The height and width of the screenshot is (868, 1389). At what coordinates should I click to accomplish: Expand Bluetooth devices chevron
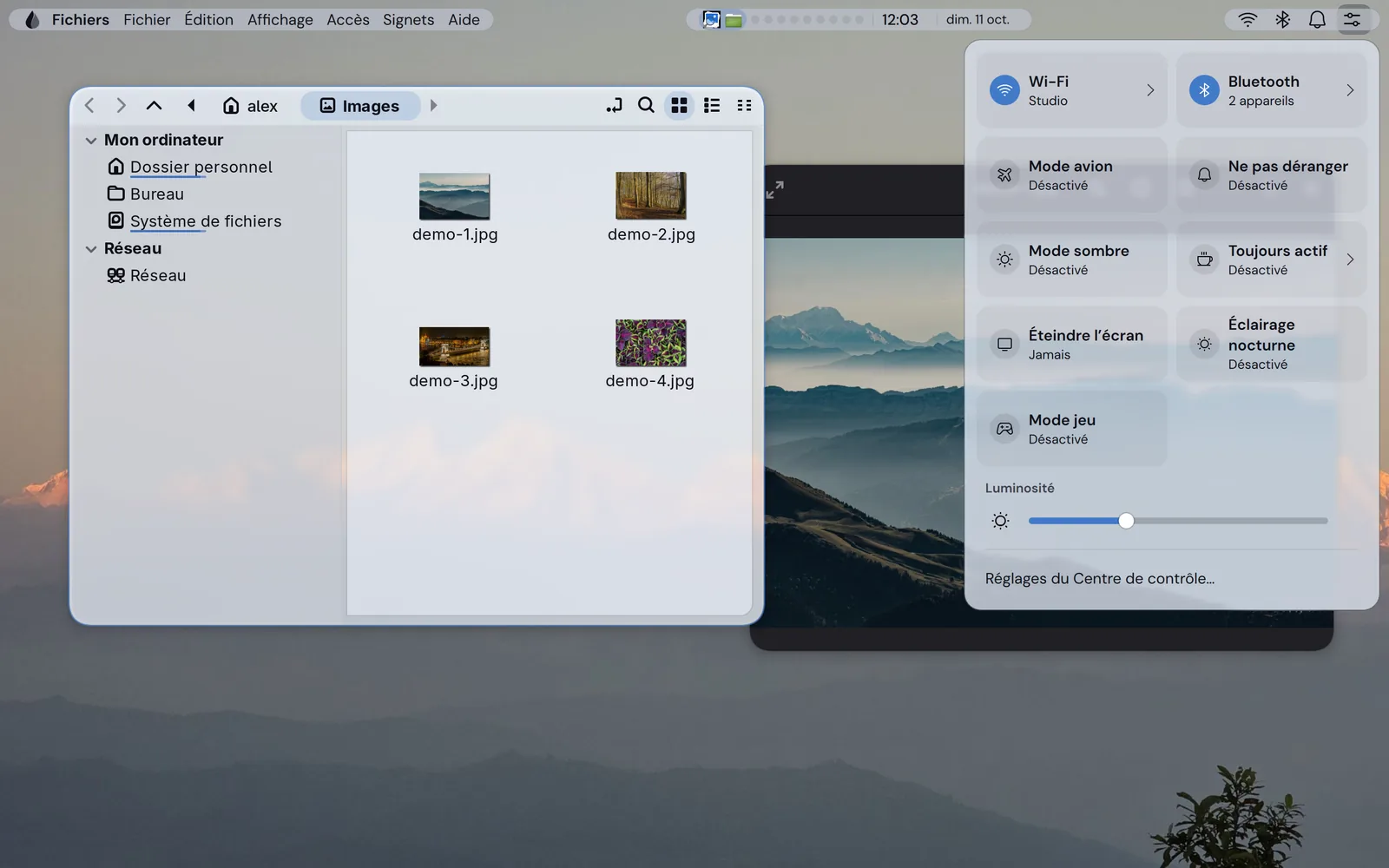pyautogui.click(x=1350, y=90)
